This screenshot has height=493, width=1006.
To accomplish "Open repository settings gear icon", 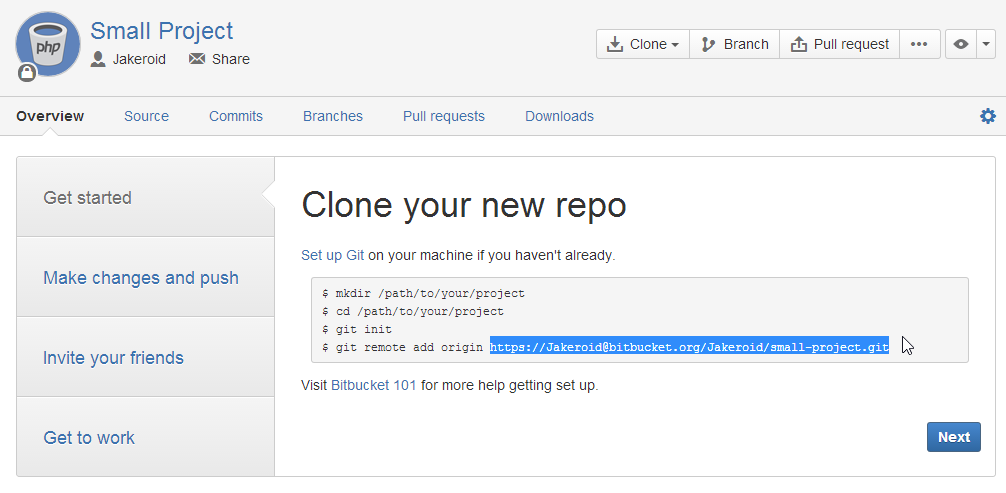I will click(988, 116).
